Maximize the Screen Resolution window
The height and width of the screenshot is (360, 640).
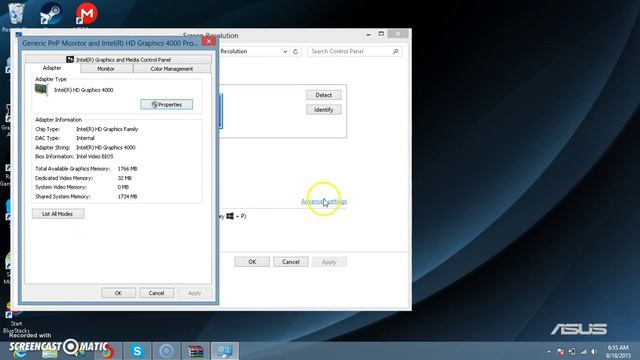[381, 34]
